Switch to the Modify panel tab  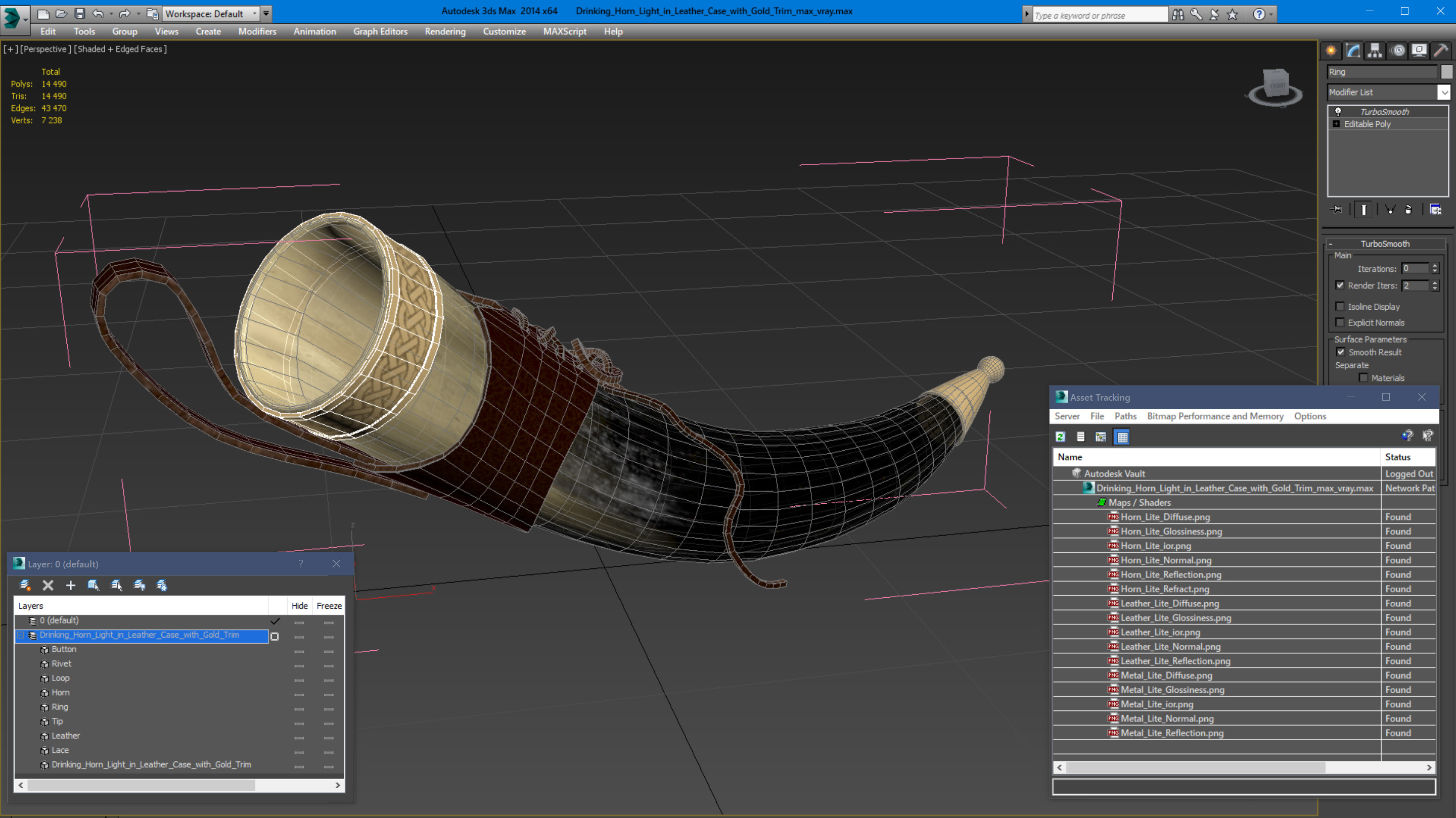tap(1353, 51)
